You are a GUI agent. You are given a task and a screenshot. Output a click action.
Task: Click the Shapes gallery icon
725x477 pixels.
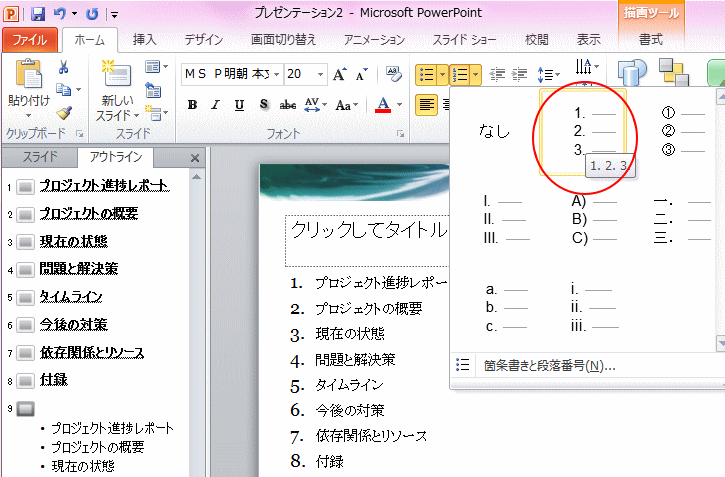[632, 72]
